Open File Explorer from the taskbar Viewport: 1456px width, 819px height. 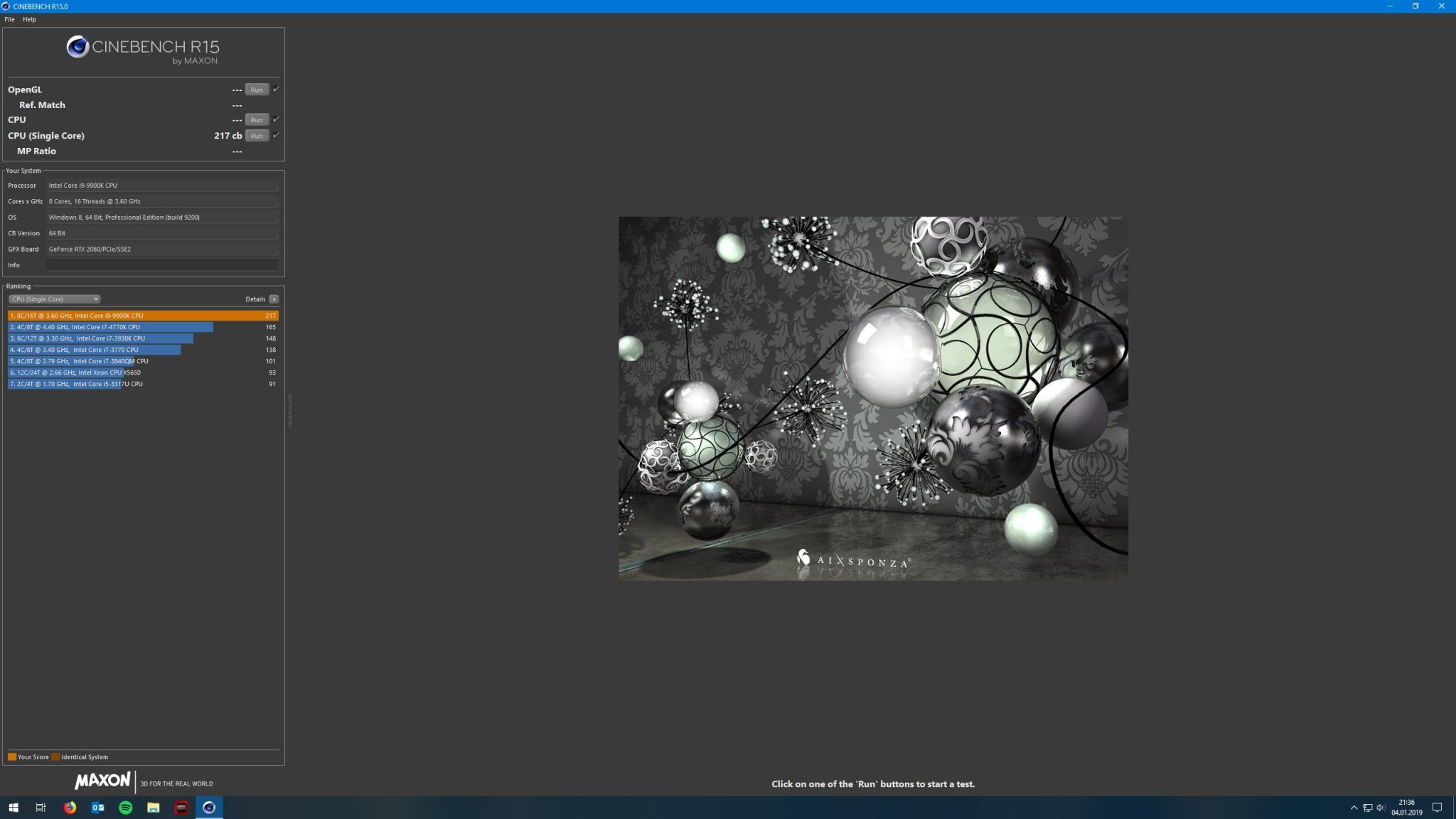pyautogui.click(x=153, y=807)
